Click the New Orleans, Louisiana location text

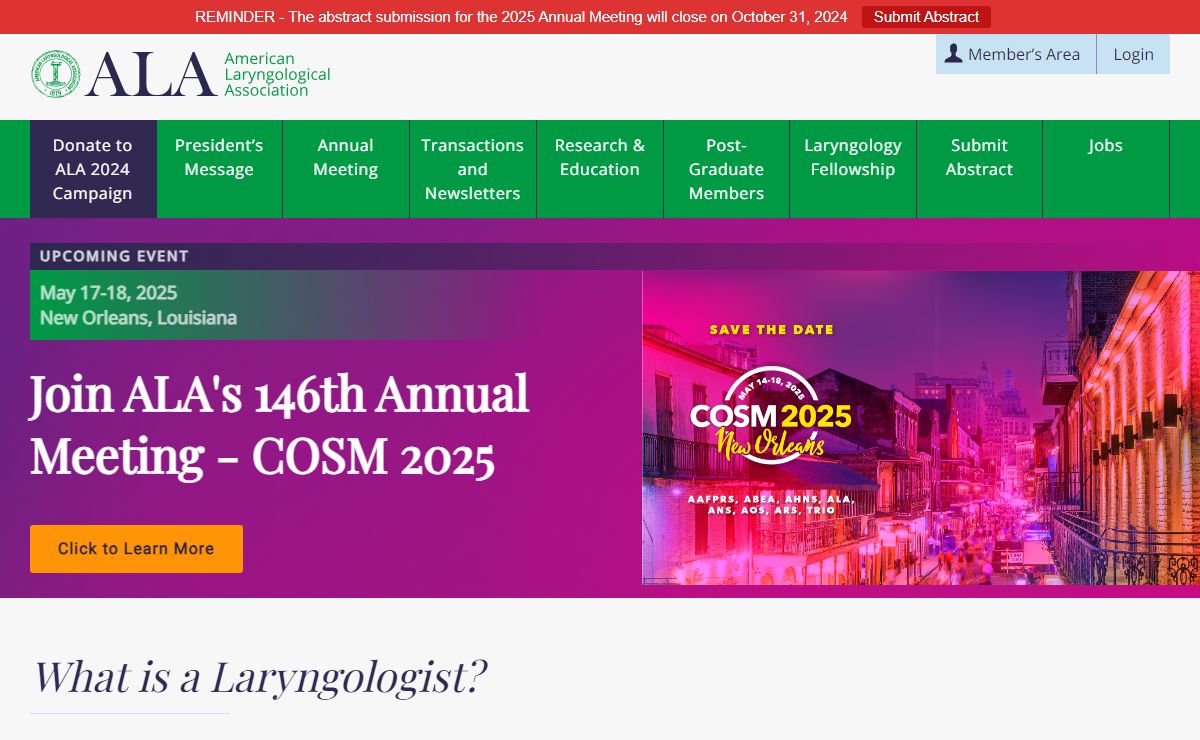[138, 318]
